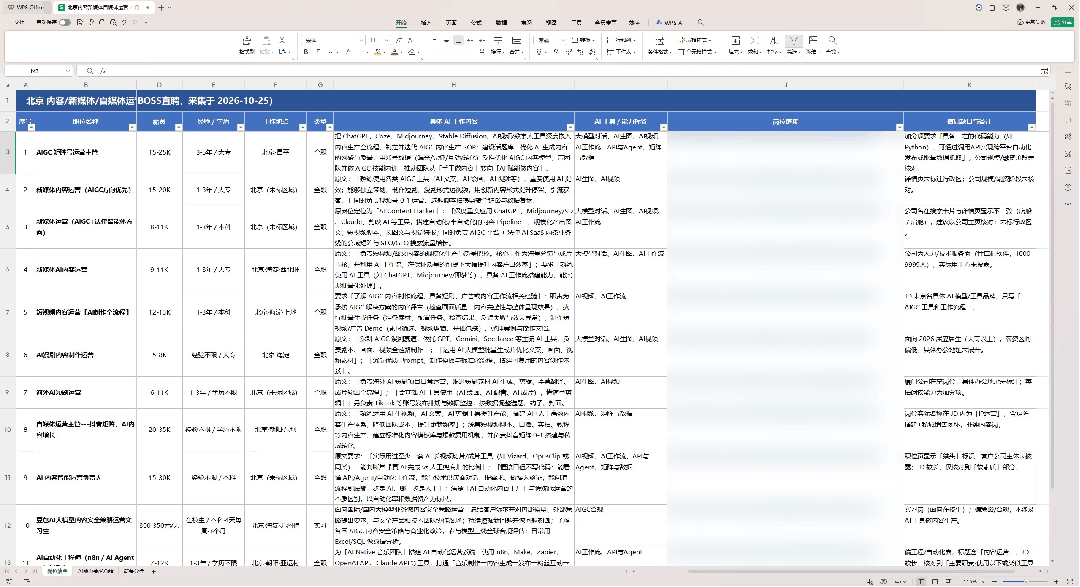Open the filter dropdown in column K header
1080x587 pixels.
[x=1031, y=127]
